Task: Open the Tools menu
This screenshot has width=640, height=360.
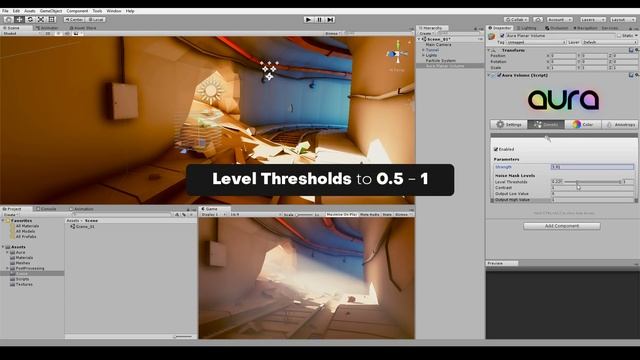Action: coord(97,11)
